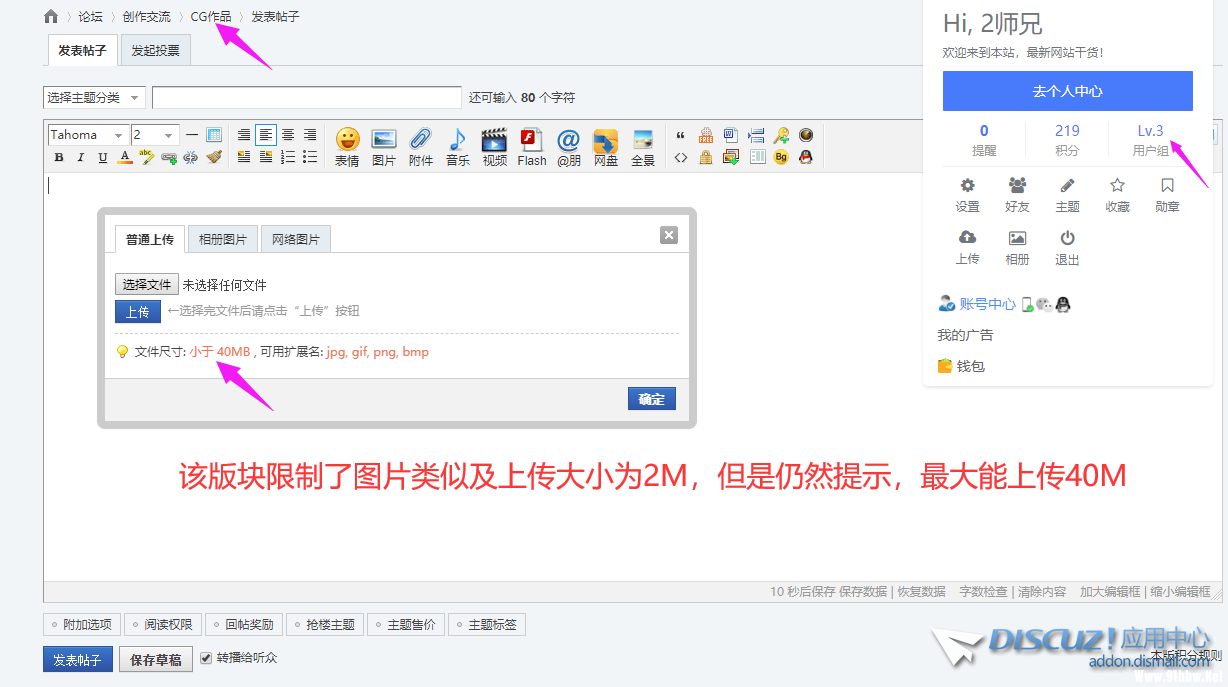Open the 选择主题分类 dropdown
The width and height of the screenshot is (1228, 687).
(x=95, y=97)
